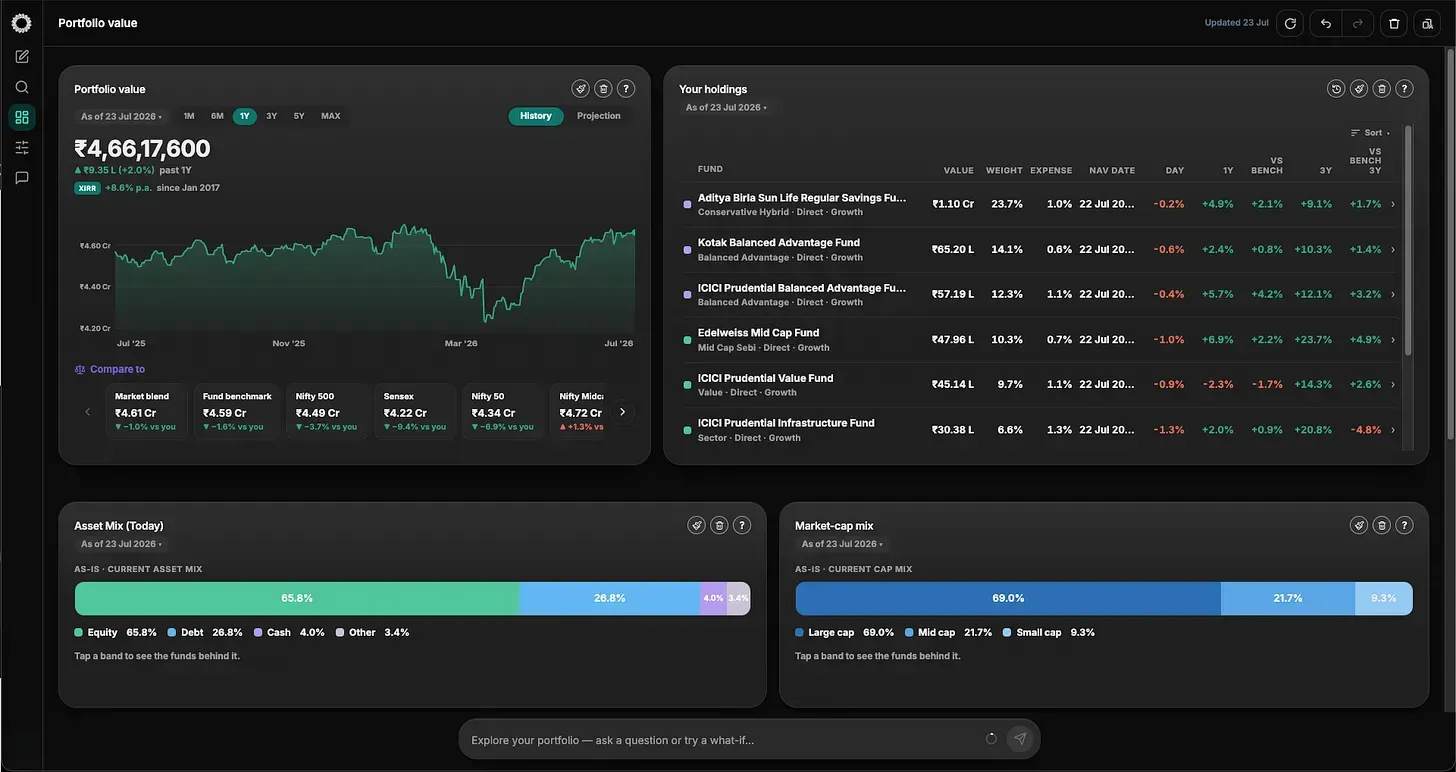Viewport: 1456px width, 772px height.
Task: Show previous comparison cards with left arrow
Action: (88, 411)
